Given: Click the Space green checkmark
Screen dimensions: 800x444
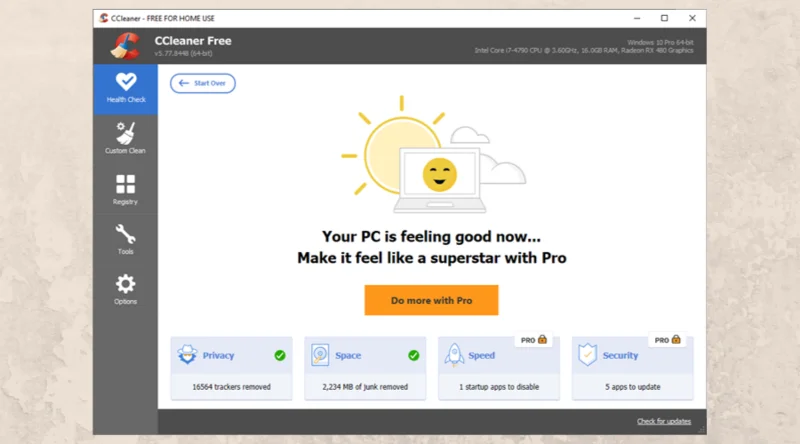Looking at the screenshot, I should pyautogui.click(x=414, y=355).
